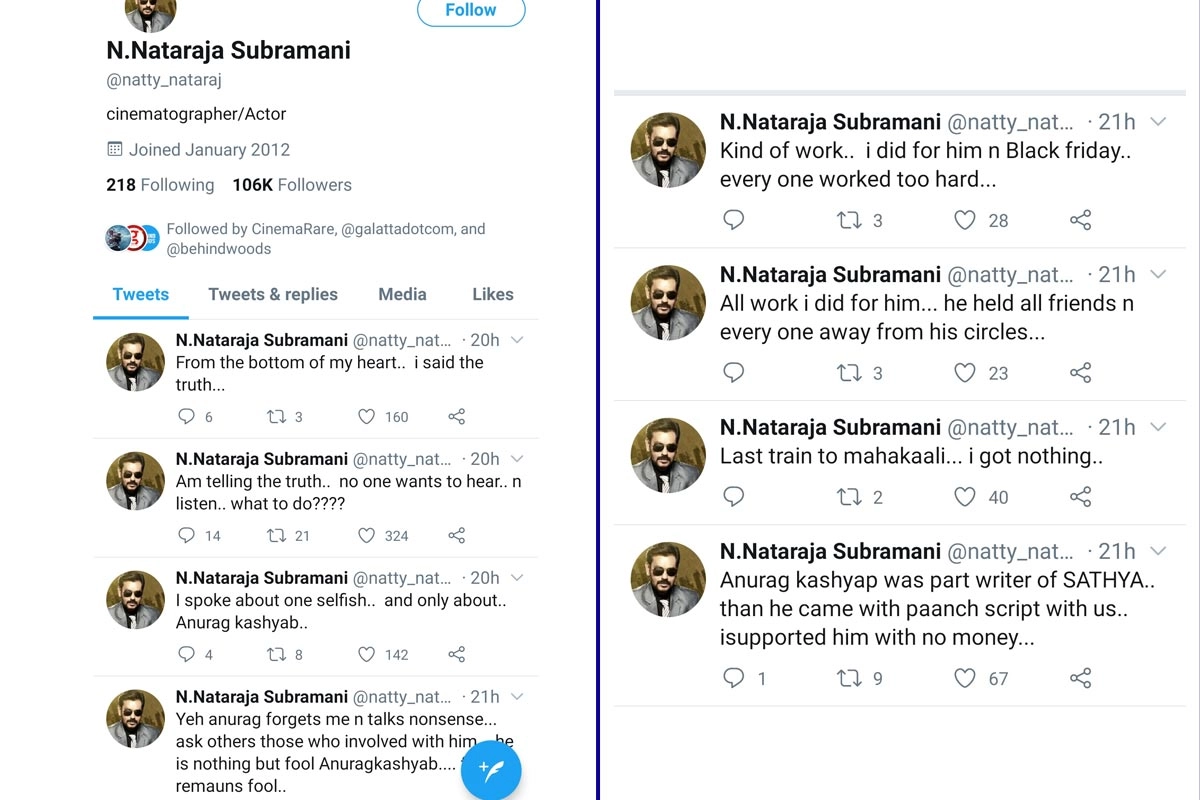
Task: Expand the menu arrow on "Kind of work" tweet
Action: pos(1158,122)
